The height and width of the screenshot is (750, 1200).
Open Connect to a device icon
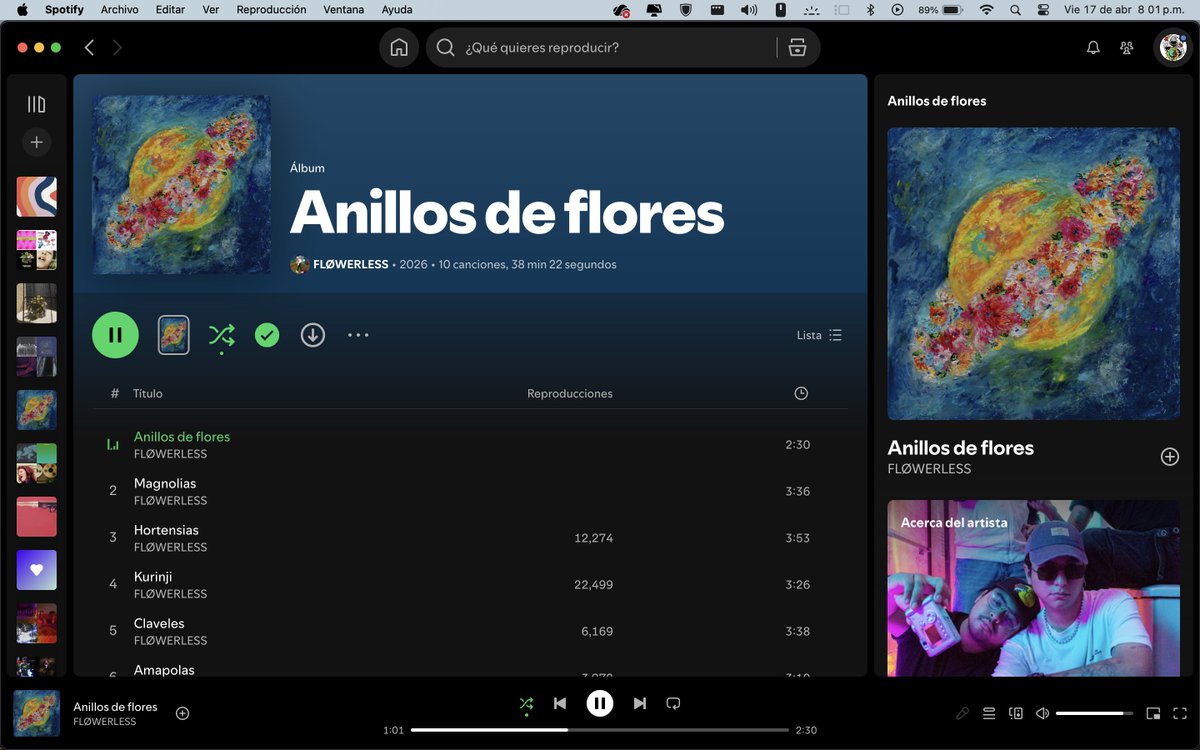point(1016,713)
